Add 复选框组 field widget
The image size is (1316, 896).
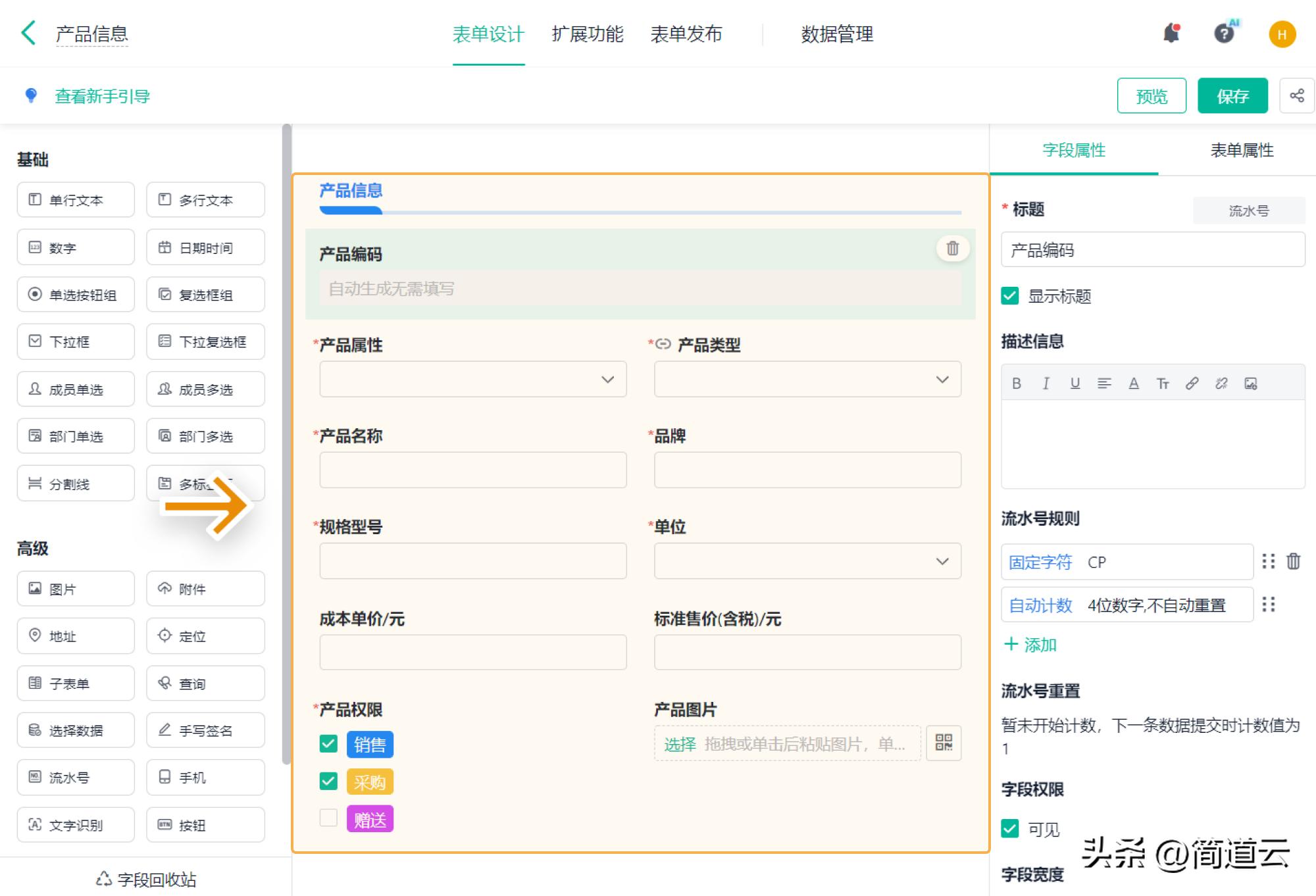[x=205, y=294]
